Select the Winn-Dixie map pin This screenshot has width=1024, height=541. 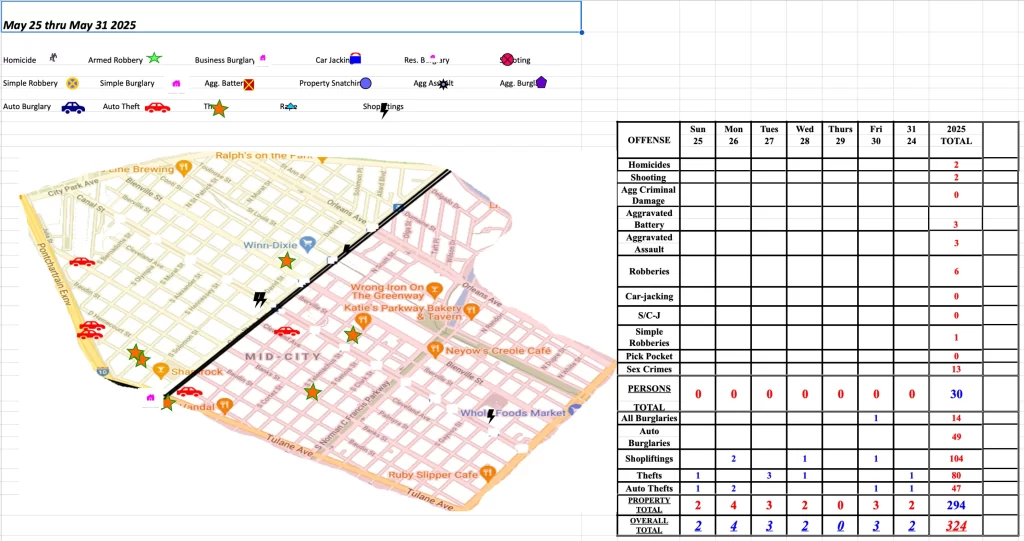pyautogui.click(x=308, y=245)
